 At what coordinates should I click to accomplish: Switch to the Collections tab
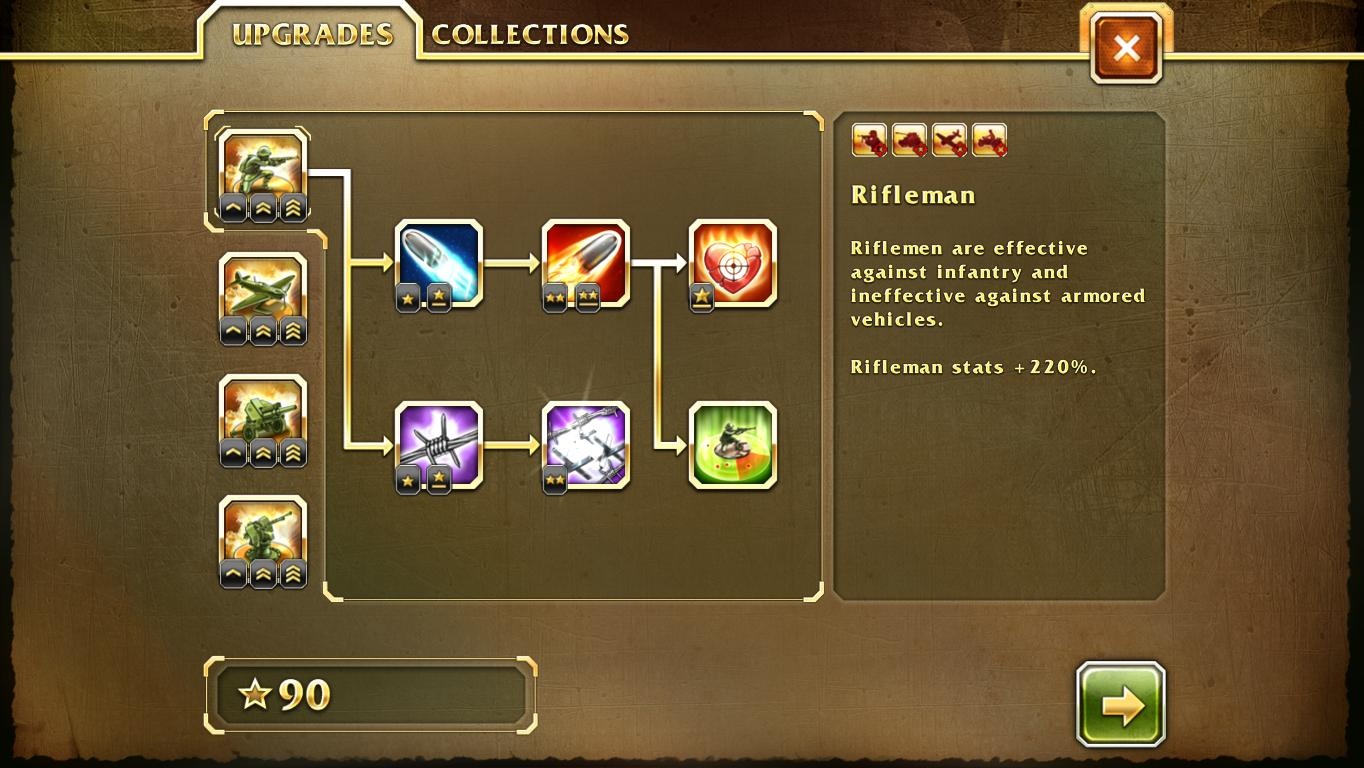click(530, 35)
